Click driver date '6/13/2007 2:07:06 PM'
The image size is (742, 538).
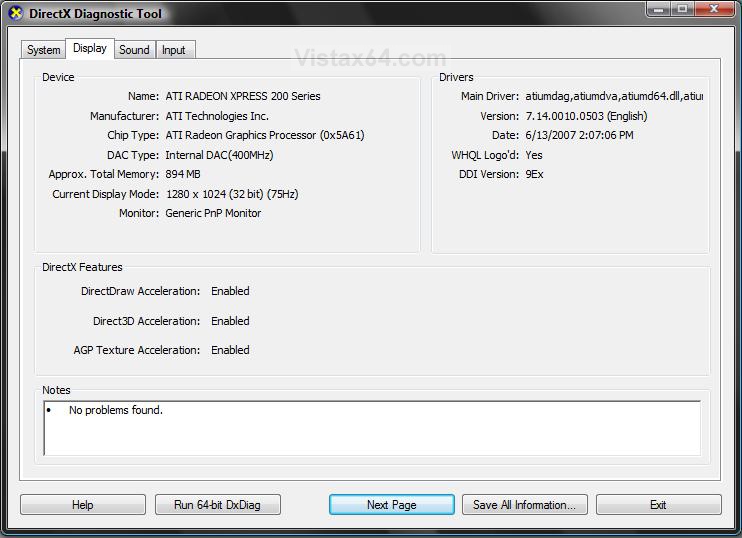tap(579, 135)
